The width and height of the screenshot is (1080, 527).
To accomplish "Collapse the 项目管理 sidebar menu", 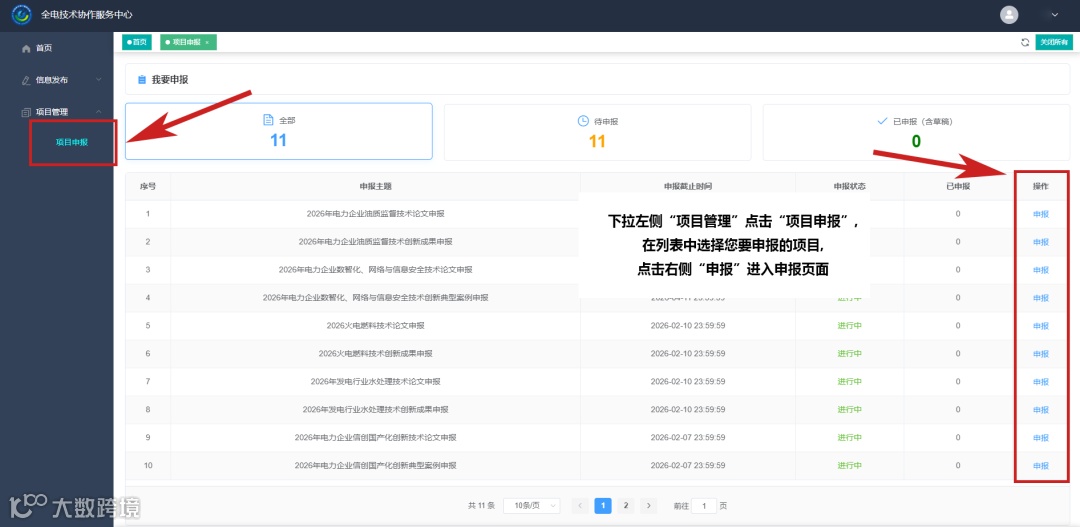I will 56,112.
